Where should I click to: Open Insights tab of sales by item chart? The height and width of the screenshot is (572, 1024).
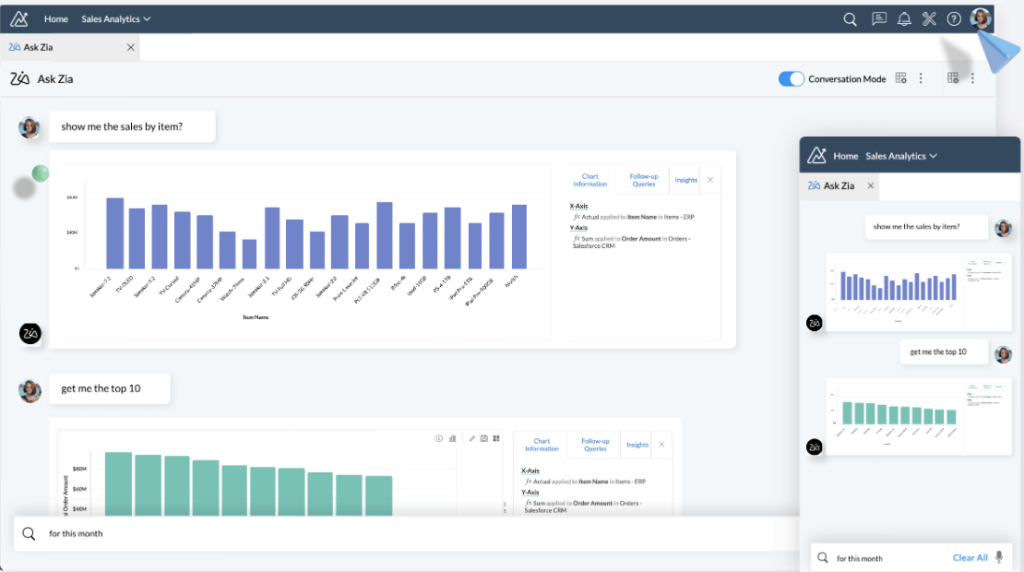(x=686, y=180)
